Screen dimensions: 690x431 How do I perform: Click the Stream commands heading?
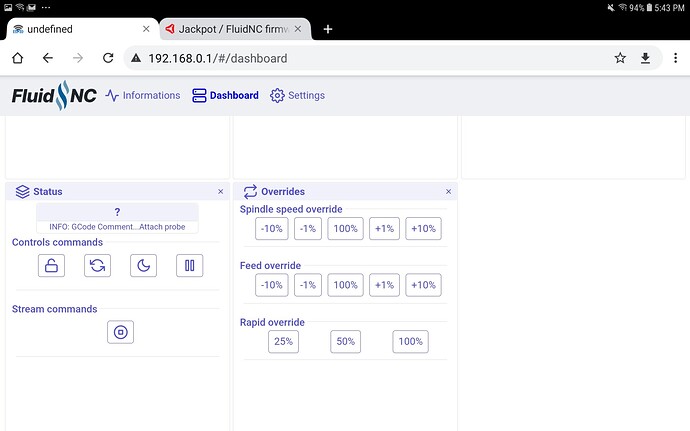point(55,309)
